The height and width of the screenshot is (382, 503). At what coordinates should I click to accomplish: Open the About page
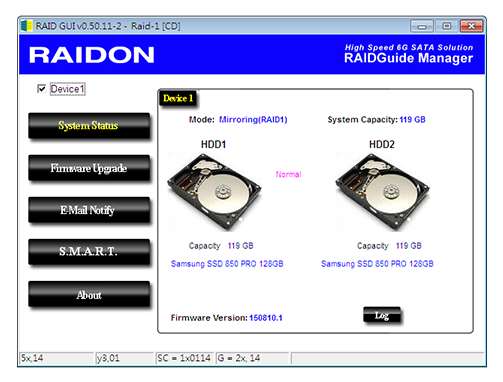point(89,294)
